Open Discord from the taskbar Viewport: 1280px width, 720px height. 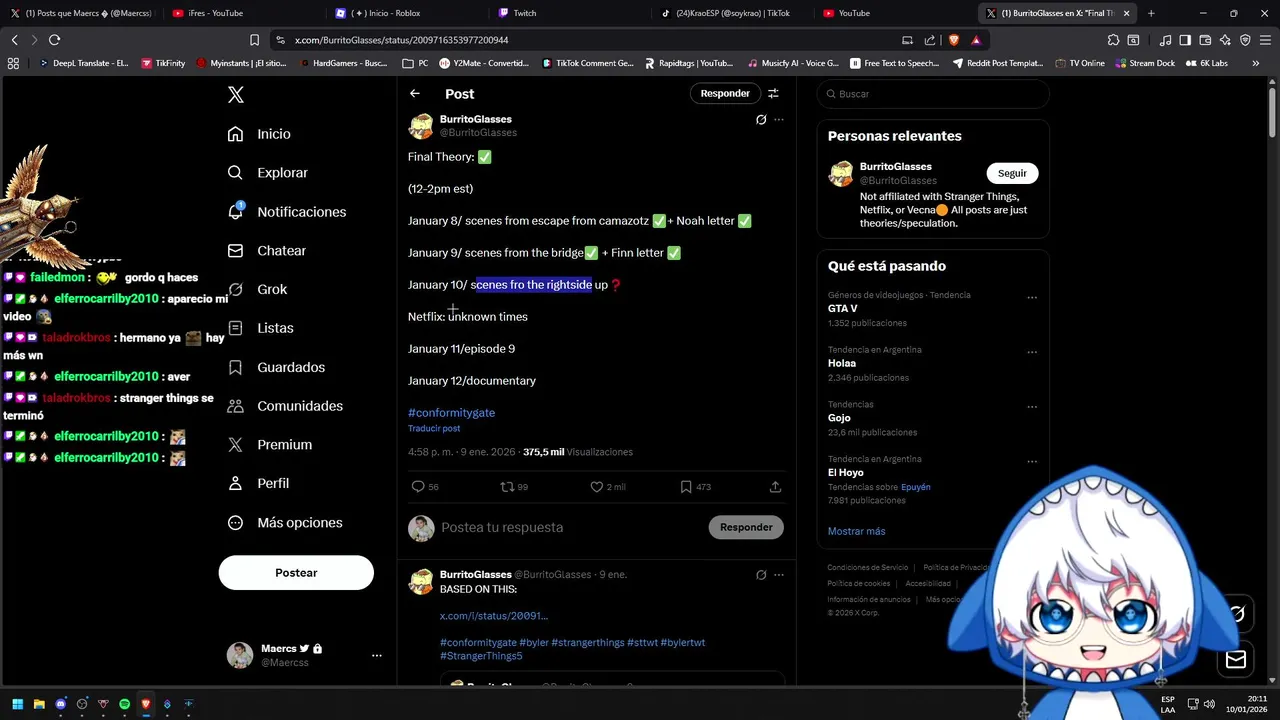(x=61, y=704)
